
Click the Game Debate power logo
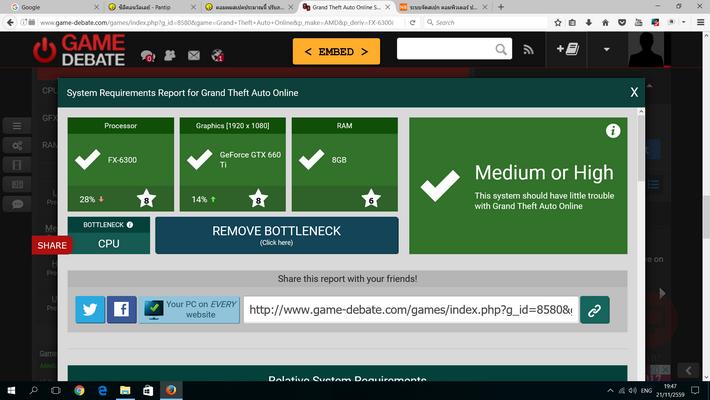[x=44, y=50]
